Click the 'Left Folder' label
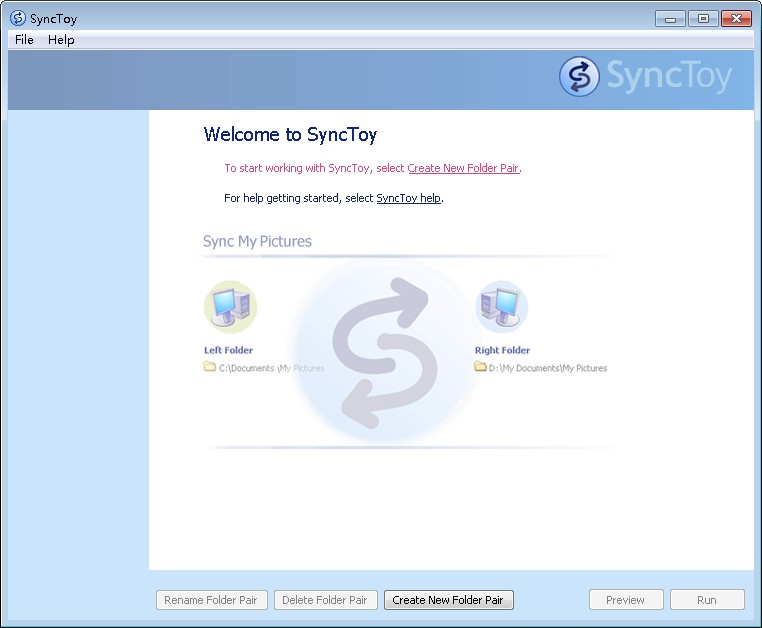Screen dimensions: 762x628 click(x=228, y=350)
